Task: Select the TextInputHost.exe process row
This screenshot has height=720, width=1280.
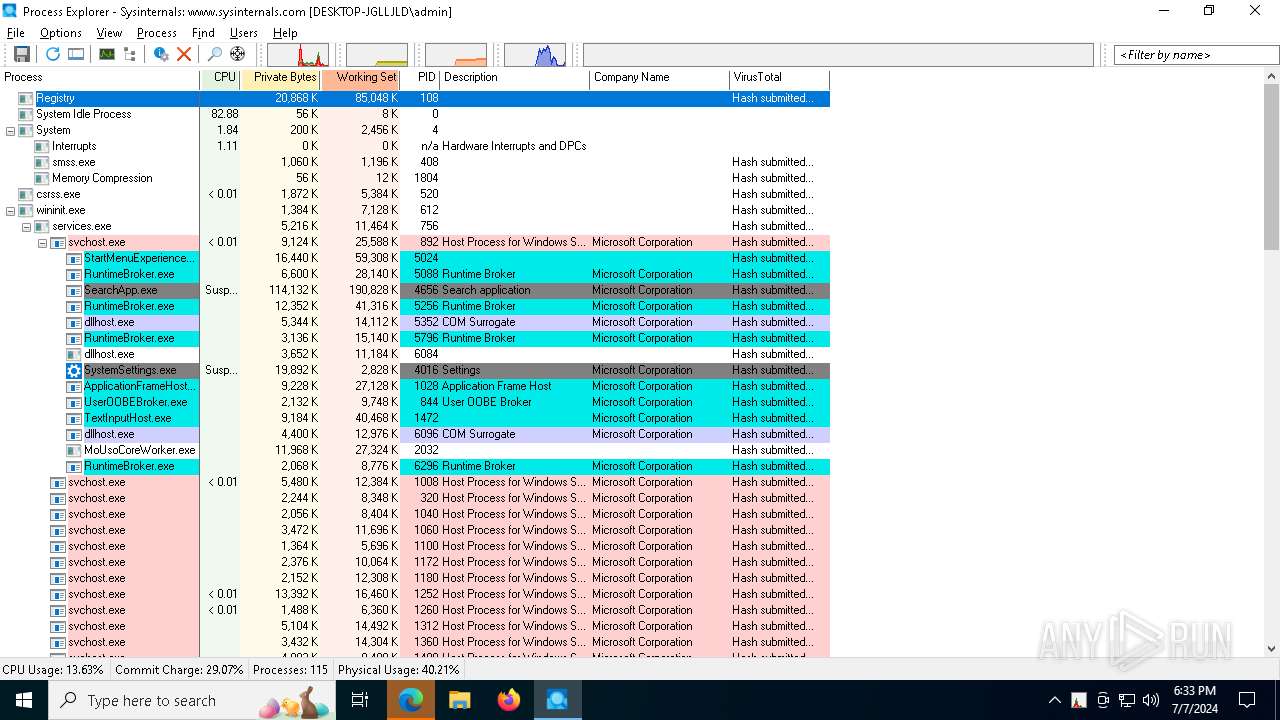Action: click(415, 418)
